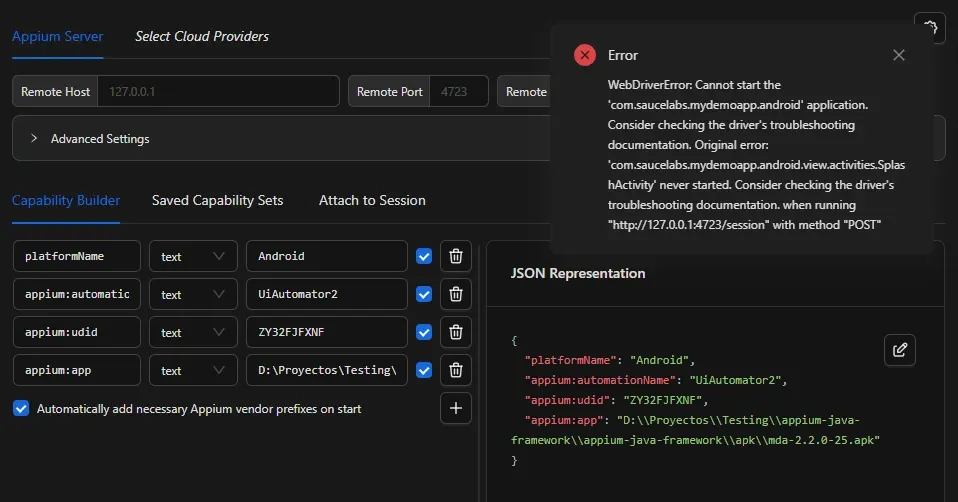Edit the Android capability value field
This screenshot has width=958, height=502.
pyautogui.click(x=327, y=256)
